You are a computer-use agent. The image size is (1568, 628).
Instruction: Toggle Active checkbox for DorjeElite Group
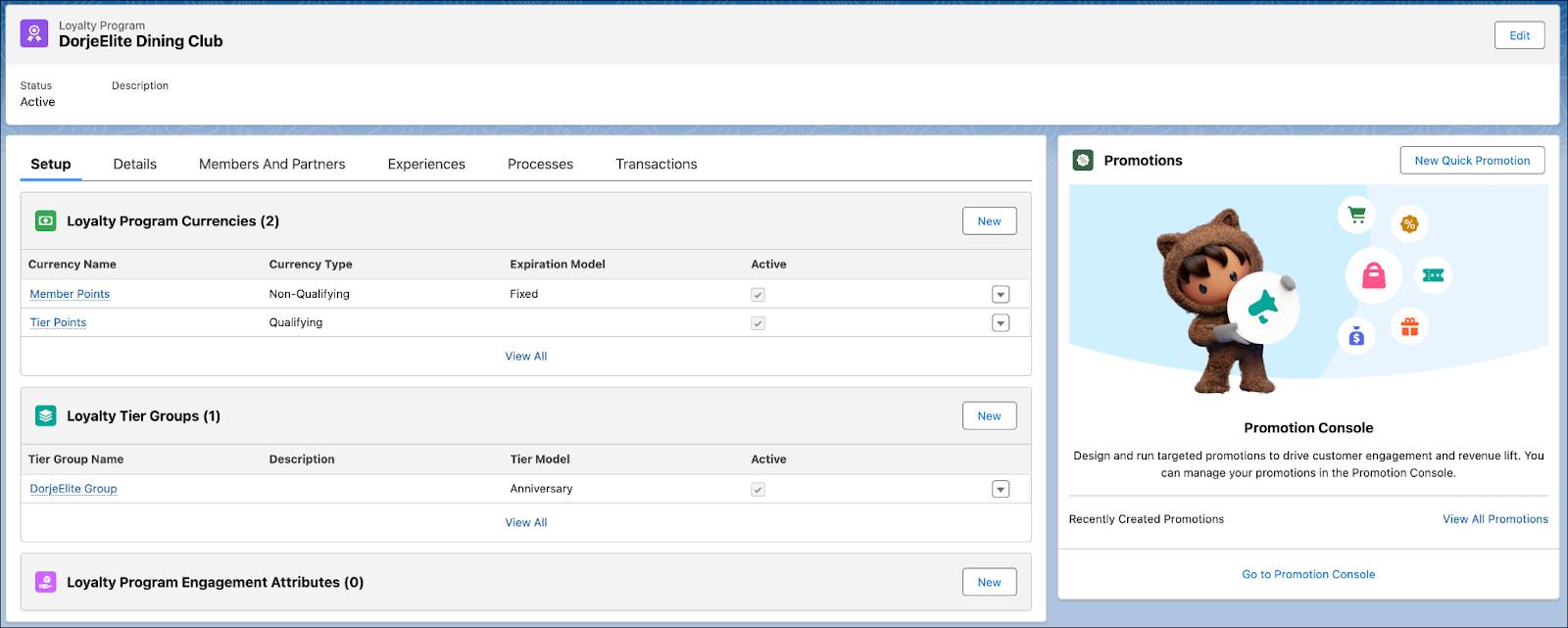(x=758, y=489)
